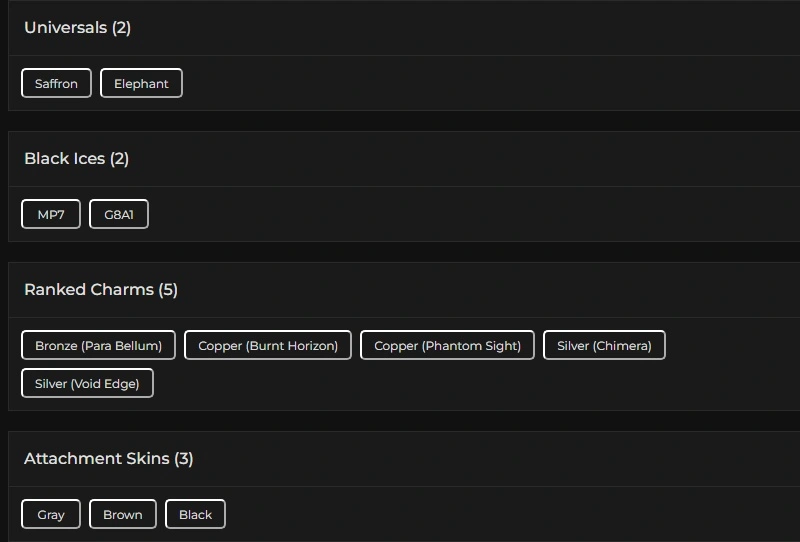Choose the Silver (Chimera) charm
This screenshot has width=800, height=542.
[604, 345]
